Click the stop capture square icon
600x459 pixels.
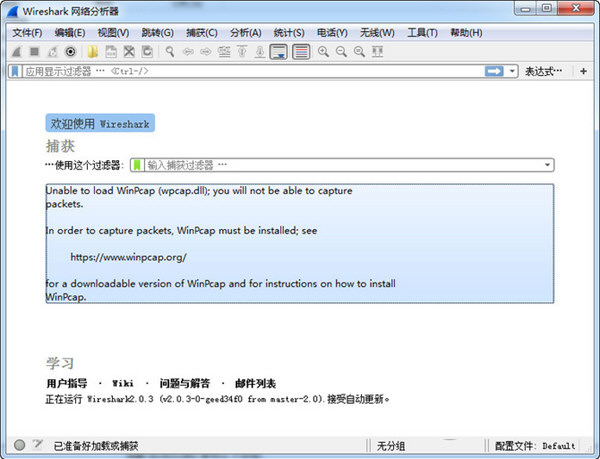click(x=35, y=51)
